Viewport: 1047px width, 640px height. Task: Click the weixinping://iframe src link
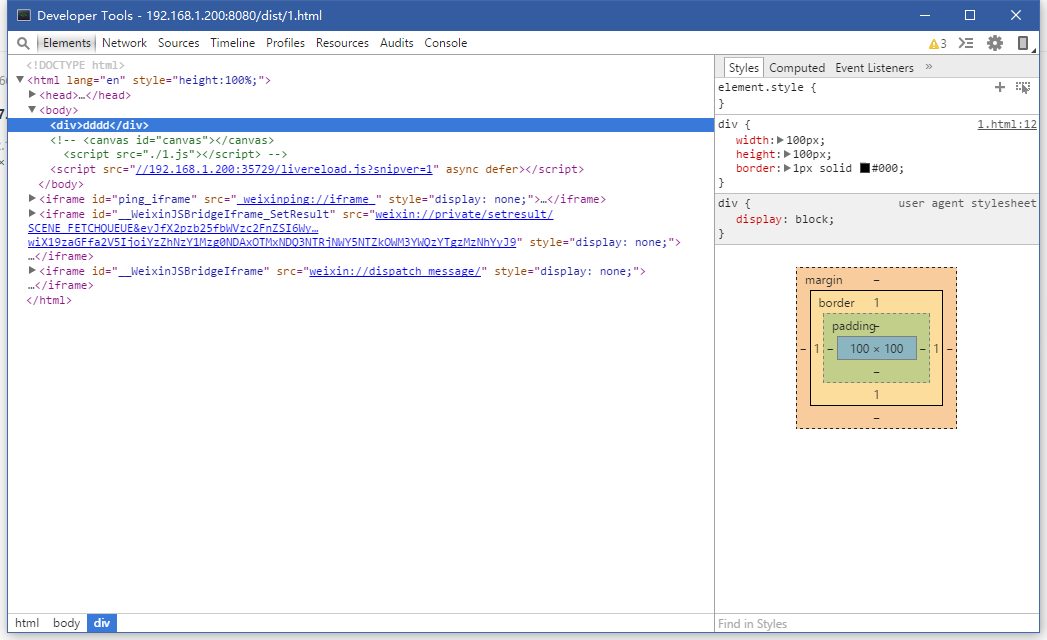tap(306, 199)
